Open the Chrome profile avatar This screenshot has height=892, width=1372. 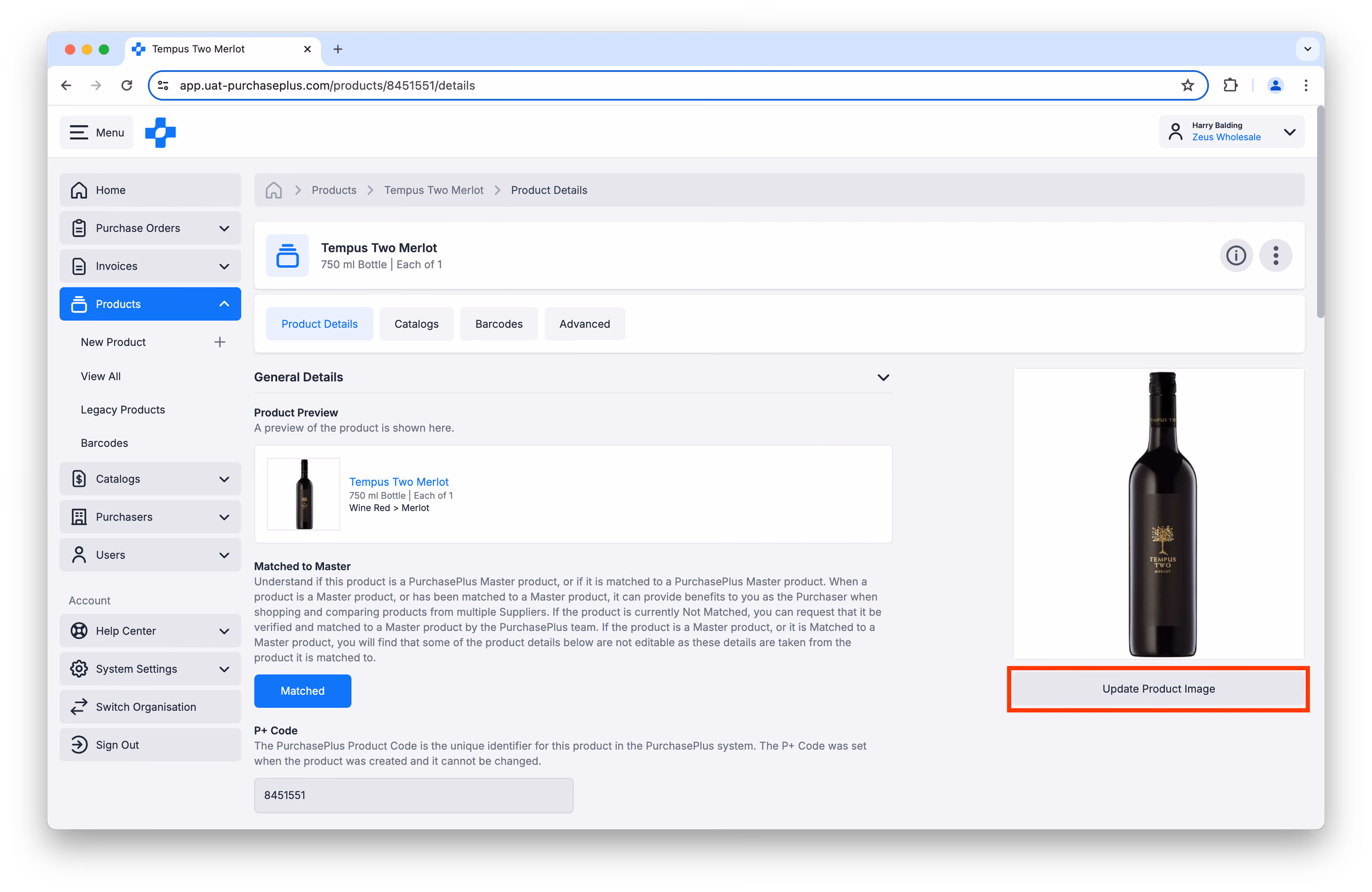click(1275, 85)
